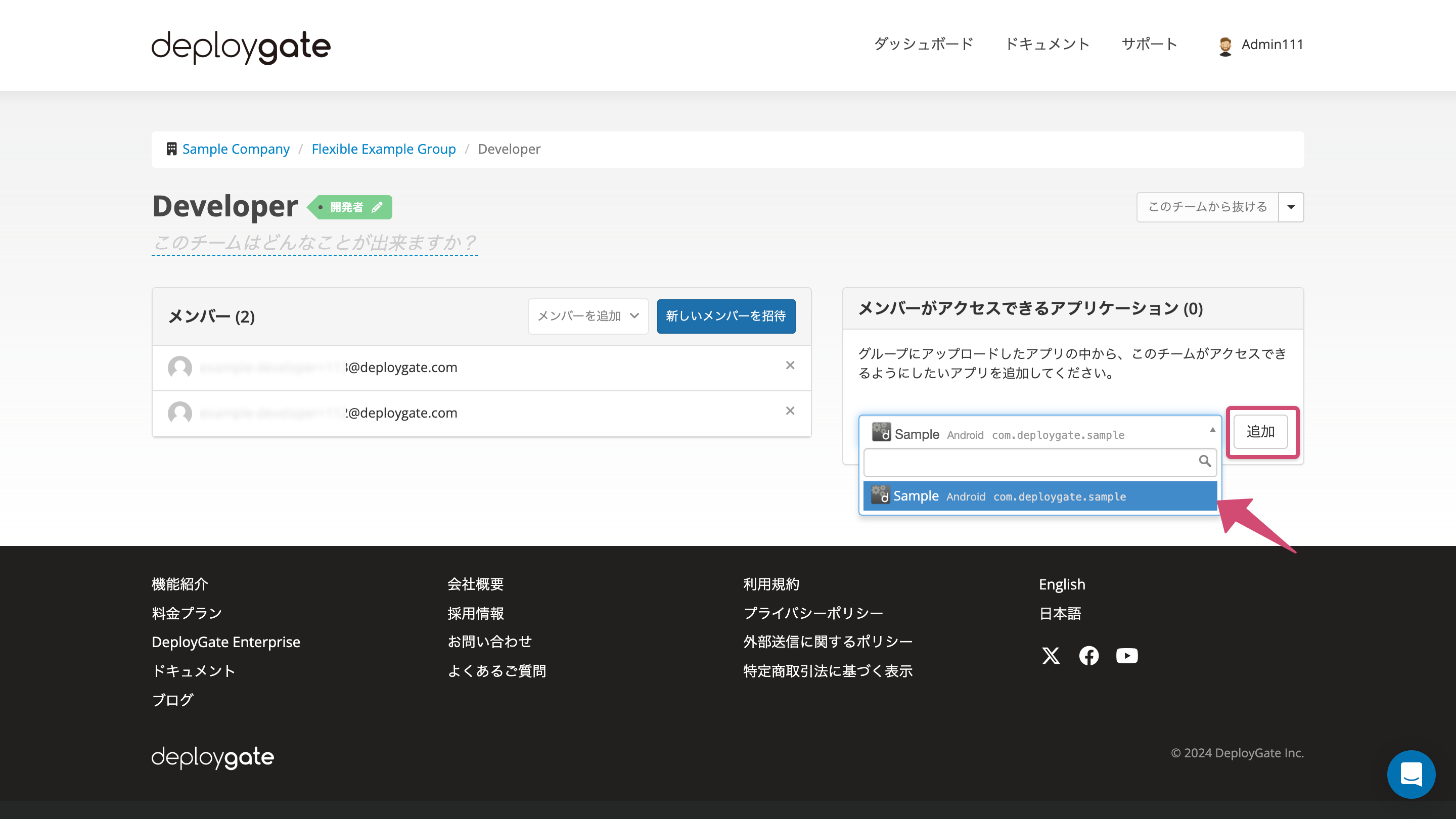Viewport: 1456px width, 819px height.
Task: Open DeployGate's YouTube channel icon
Action: (1126, 656)
